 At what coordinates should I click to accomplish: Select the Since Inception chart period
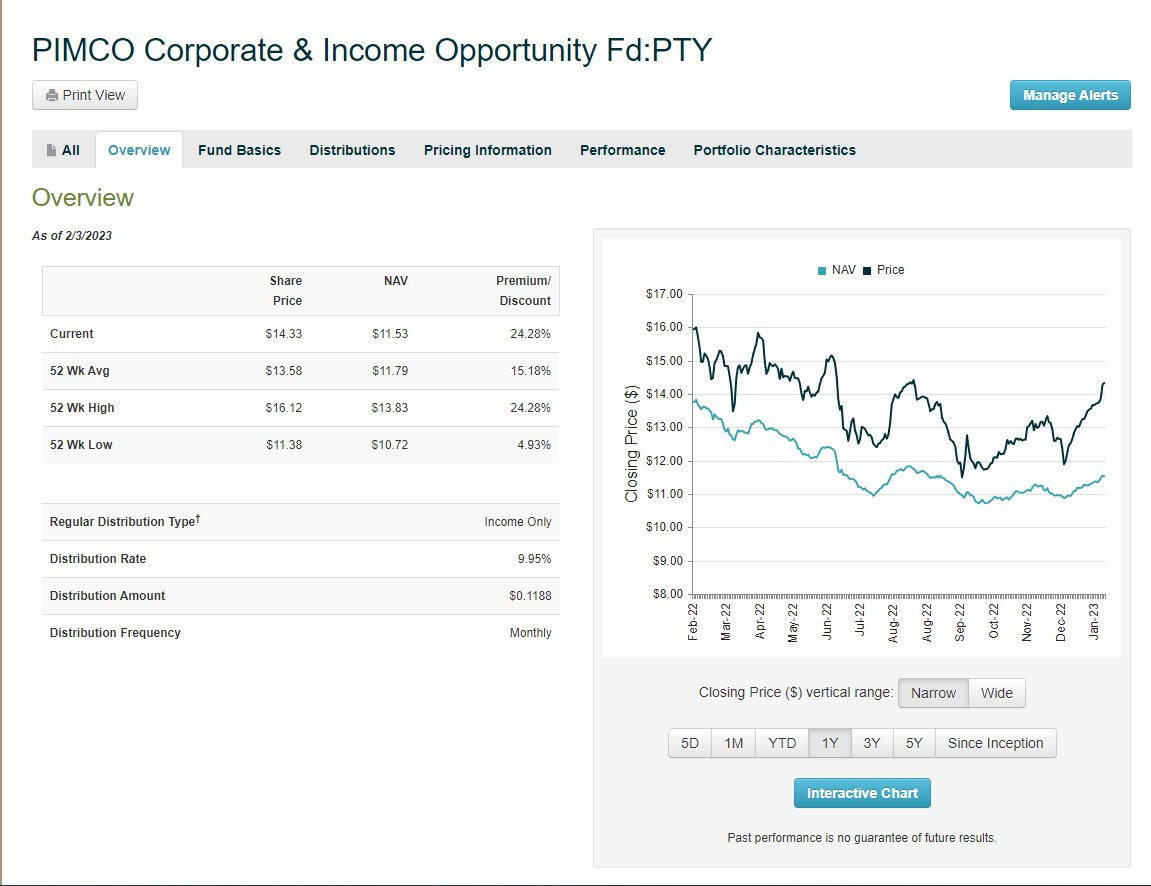tap(995, 743)
